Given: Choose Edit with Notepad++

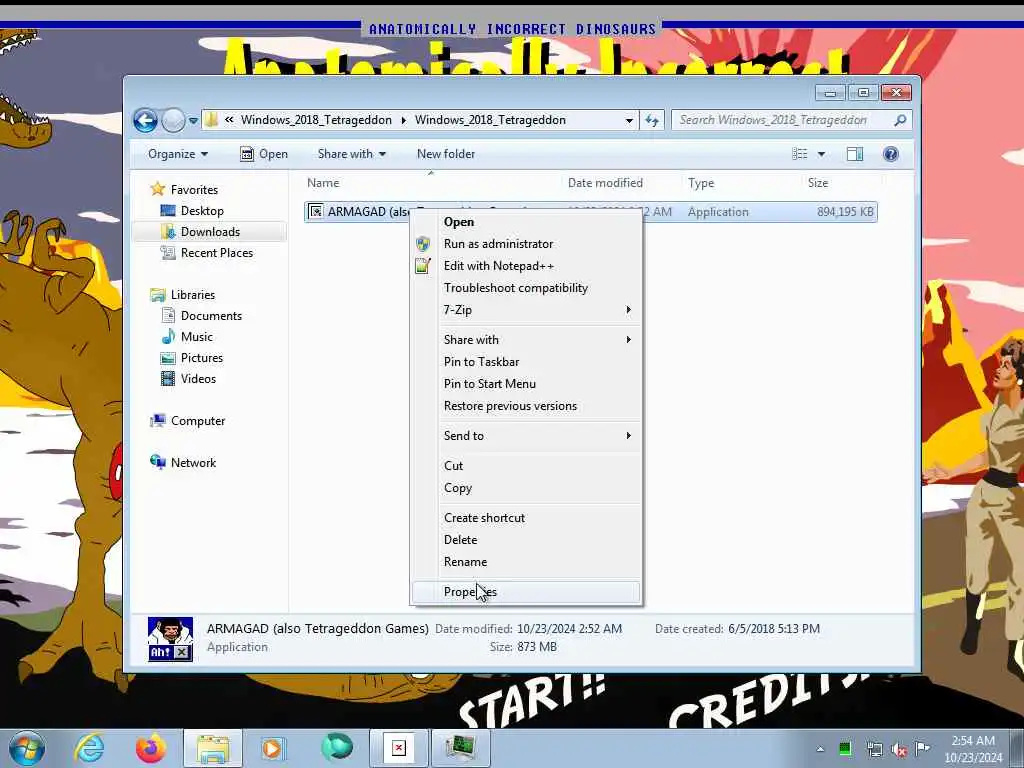Looking at the screenshot, I should (x=526, y=266).
